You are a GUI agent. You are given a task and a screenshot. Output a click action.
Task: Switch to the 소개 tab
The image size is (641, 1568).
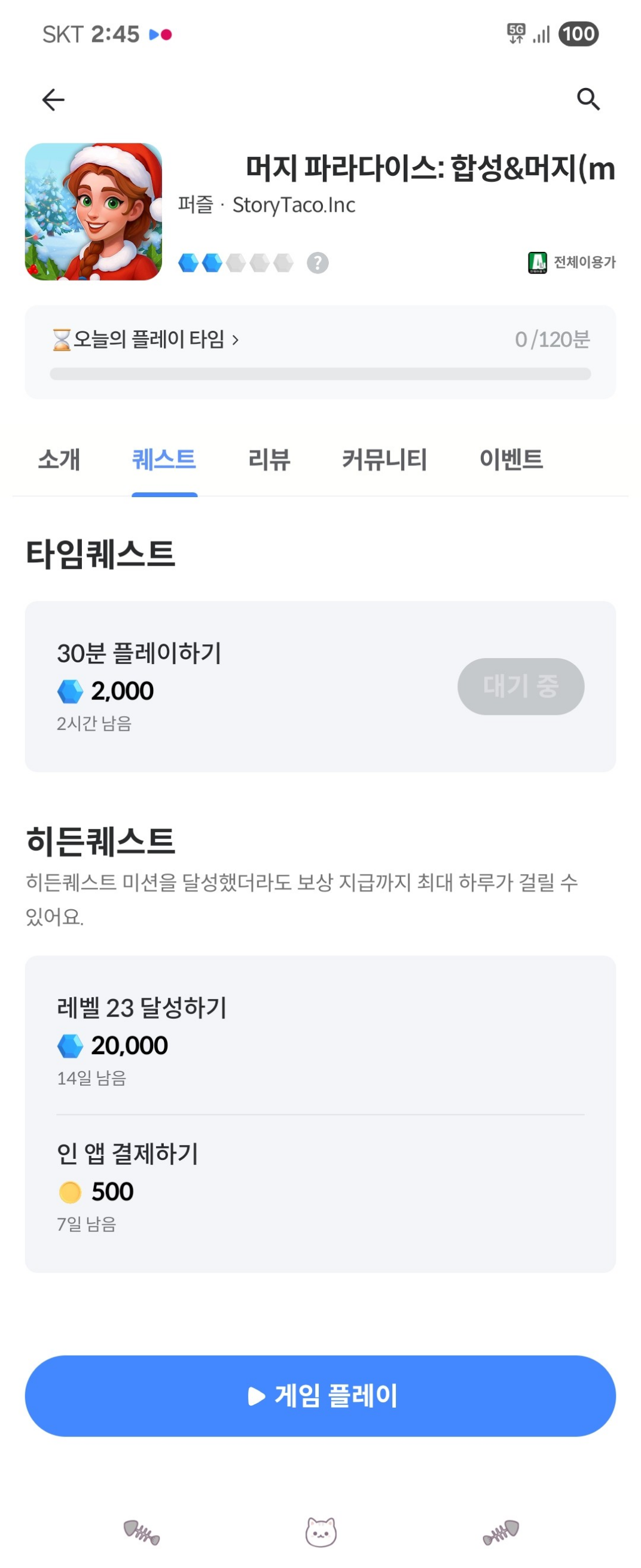(x=59, y=459)
